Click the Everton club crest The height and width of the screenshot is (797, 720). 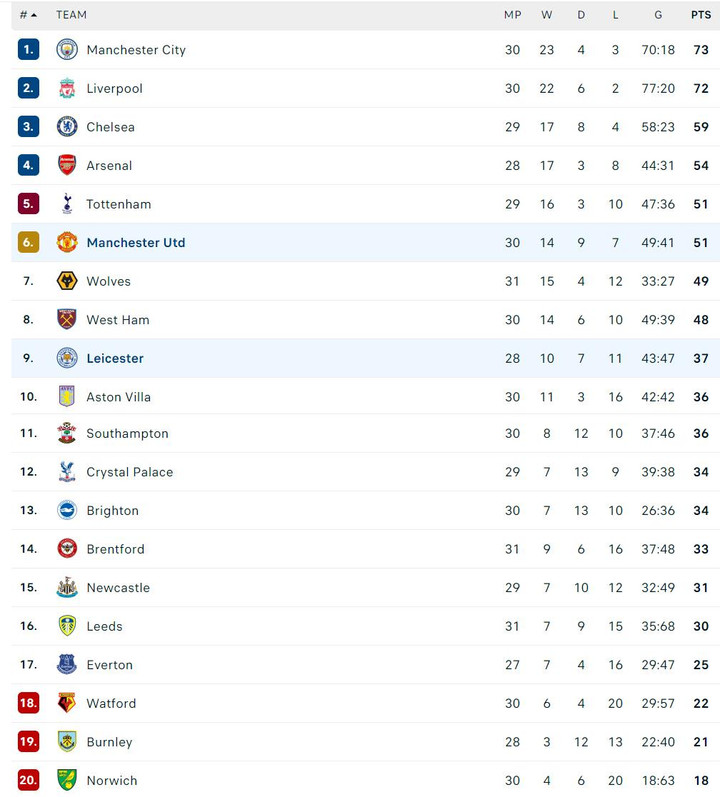[67, 664]
